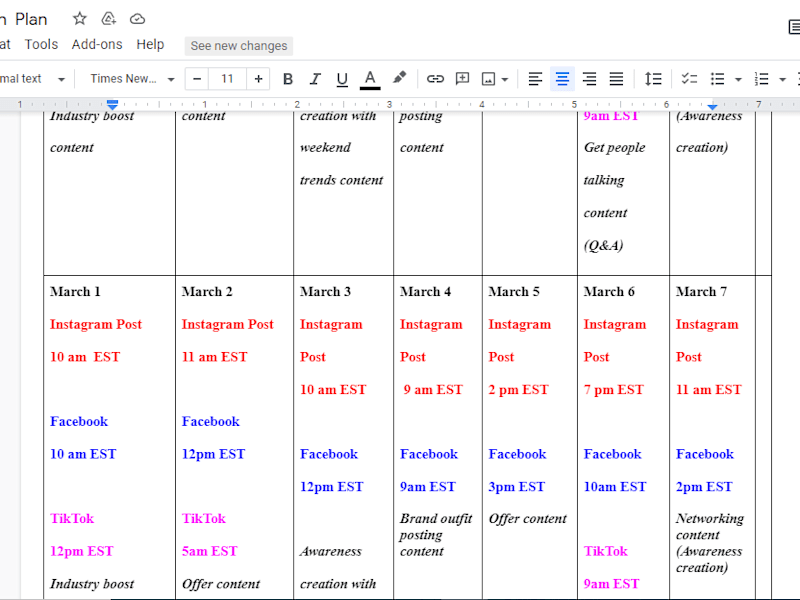Image resolution: width=800 pixels, height=600 pixels.
Task: Click the numbered list icon
Action: [762, 79]
